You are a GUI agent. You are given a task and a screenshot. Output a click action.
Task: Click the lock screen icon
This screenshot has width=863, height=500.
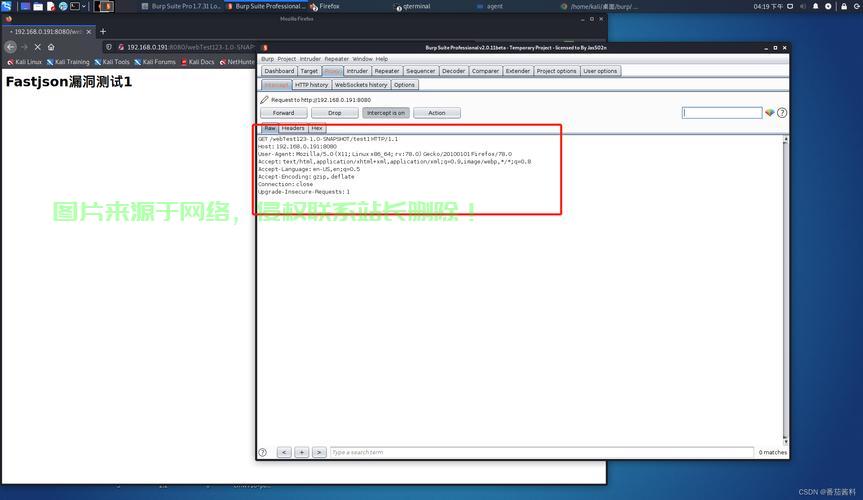(x=844, y=6)
